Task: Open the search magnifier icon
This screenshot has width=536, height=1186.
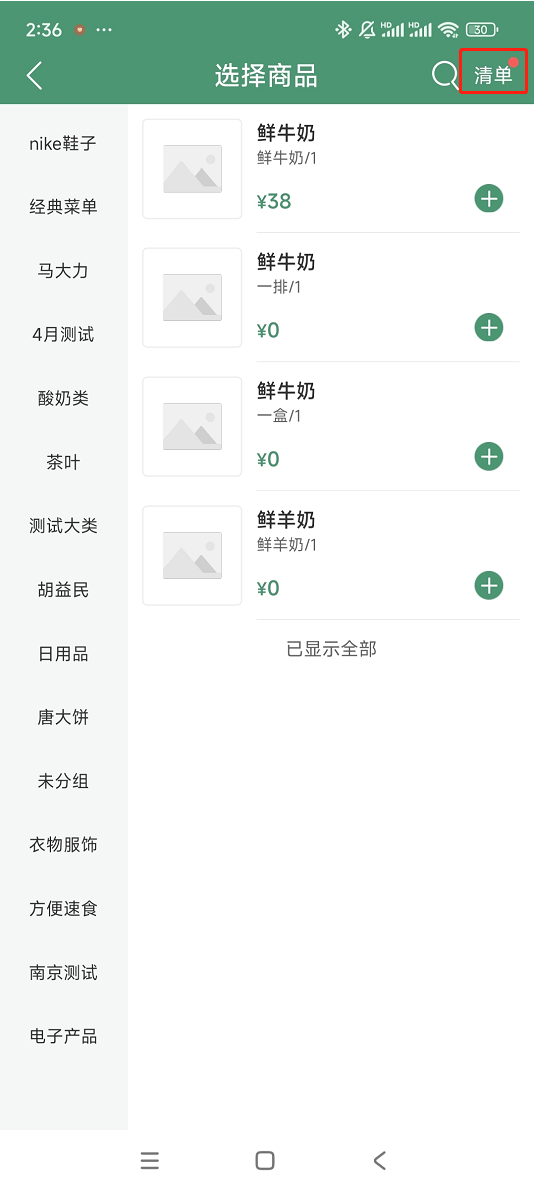Action: click(x=445, y=75)
